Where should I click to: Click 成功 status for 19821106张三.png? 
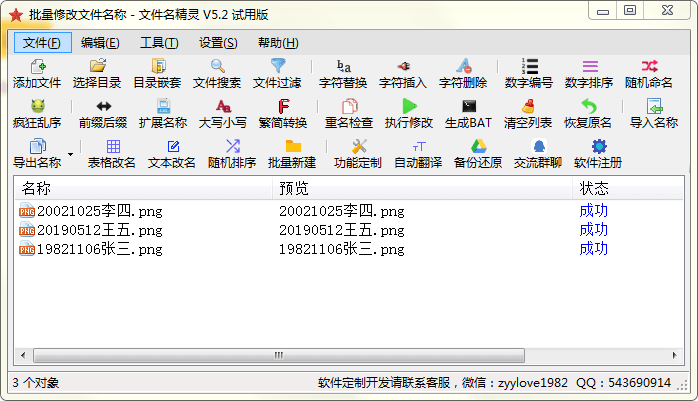(593, 249)
